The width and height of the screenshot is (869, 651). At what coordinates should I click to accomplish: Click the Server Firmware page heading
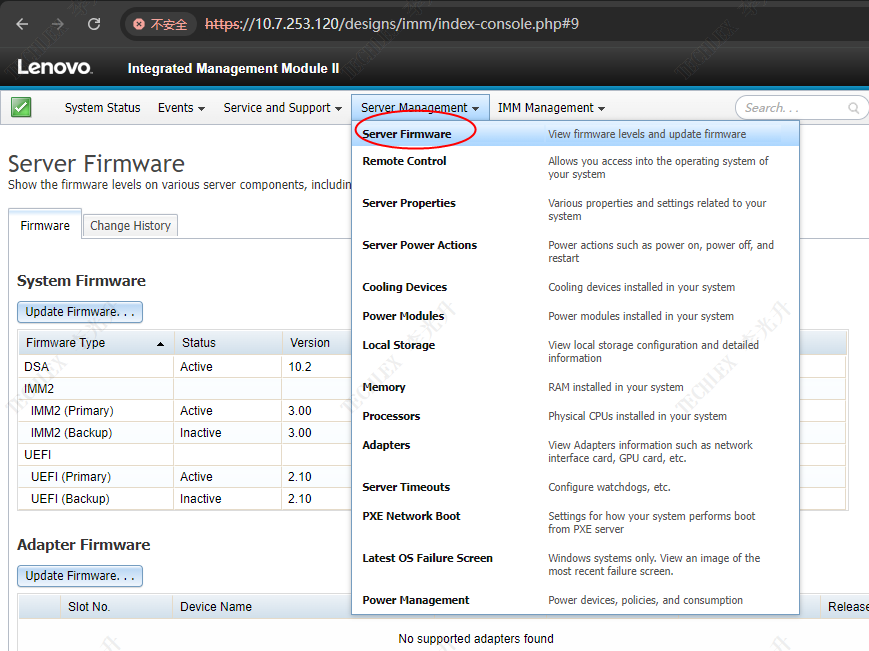coord(96,164)
